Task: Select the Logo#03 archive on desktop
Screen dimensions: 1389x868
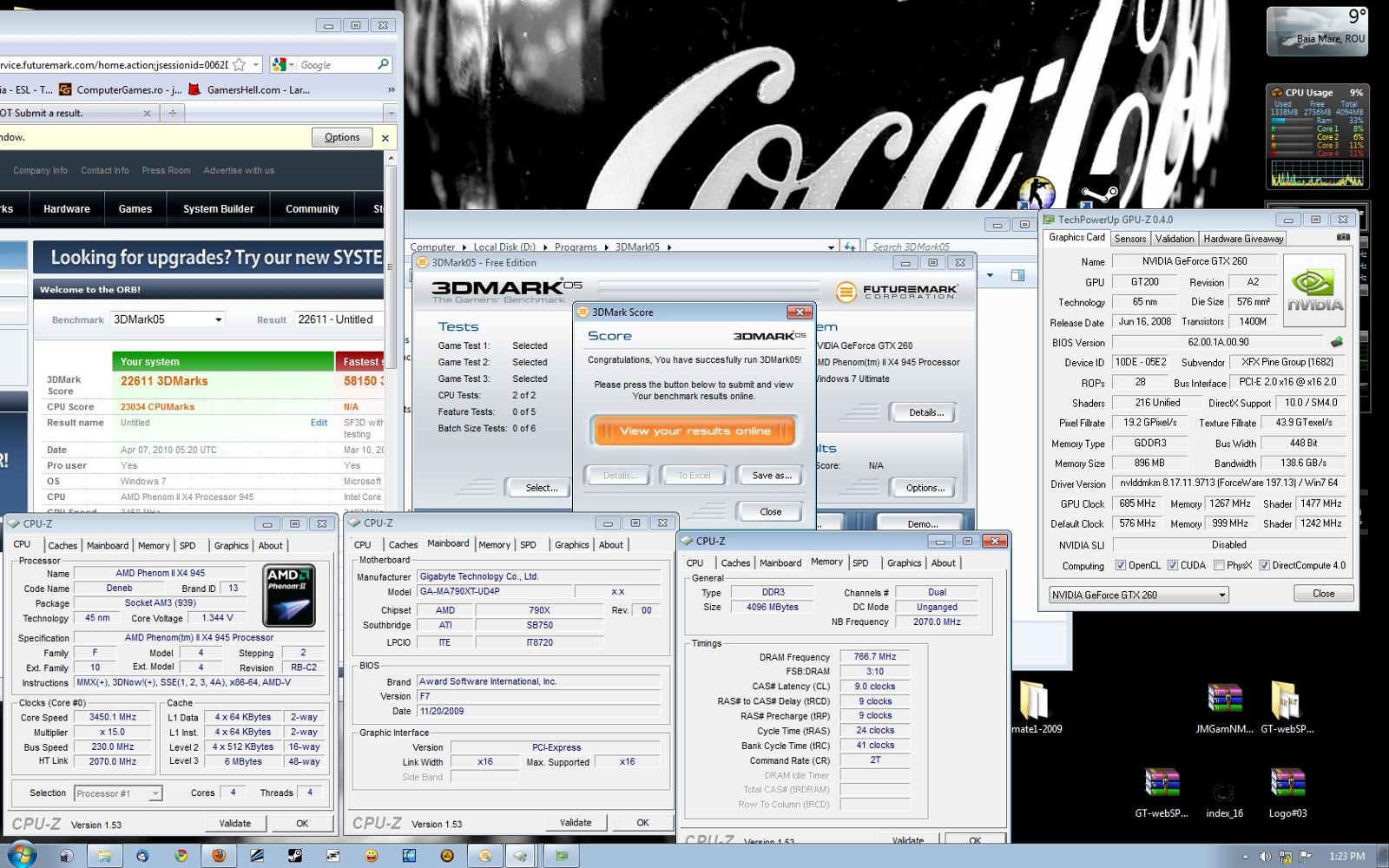Action: pos(1287,792)
